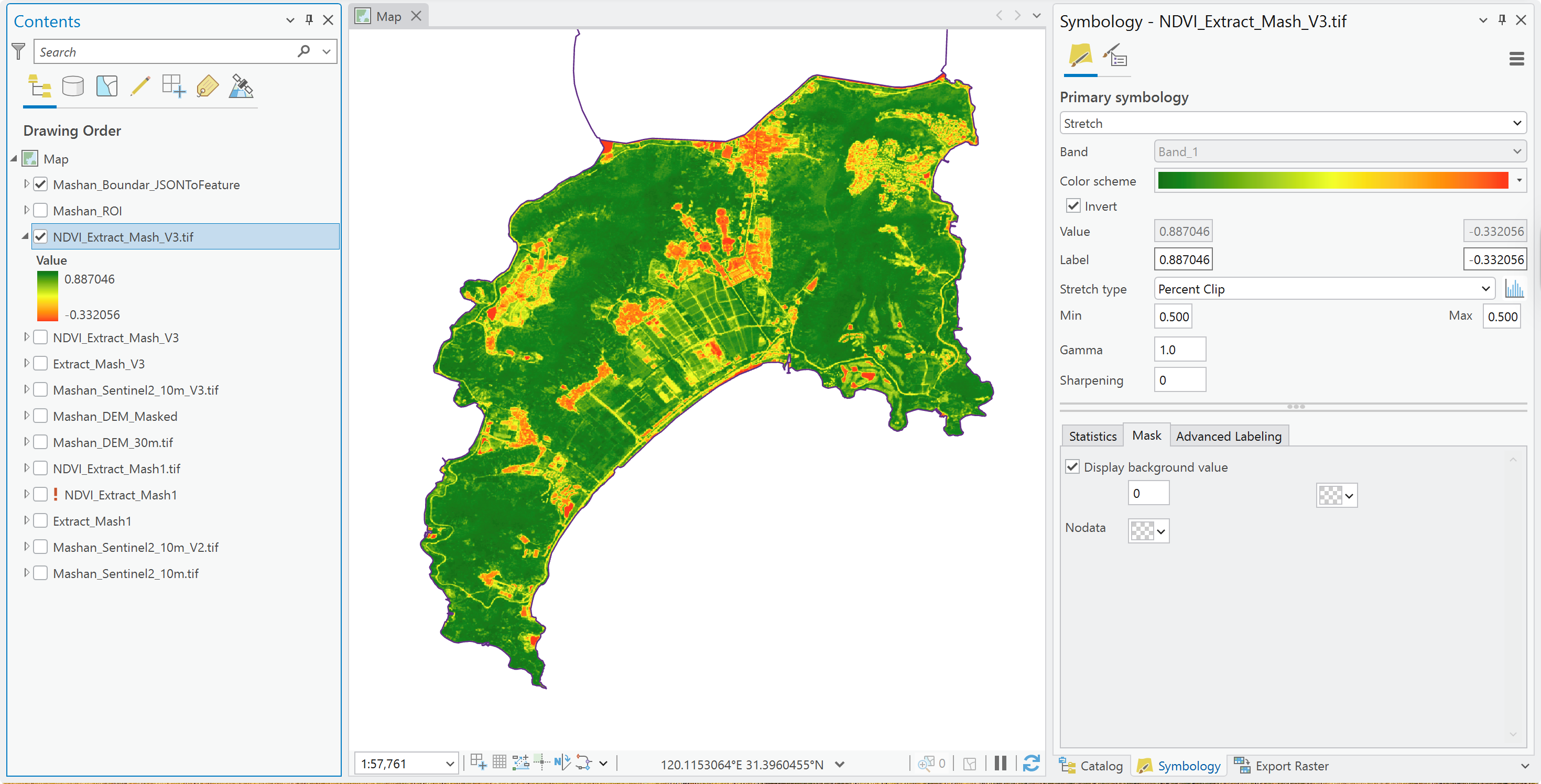The width and height of the screenshot is (1541, 784).
Task: Click the Snapping icon in map status bar
Action: (478, 763)
